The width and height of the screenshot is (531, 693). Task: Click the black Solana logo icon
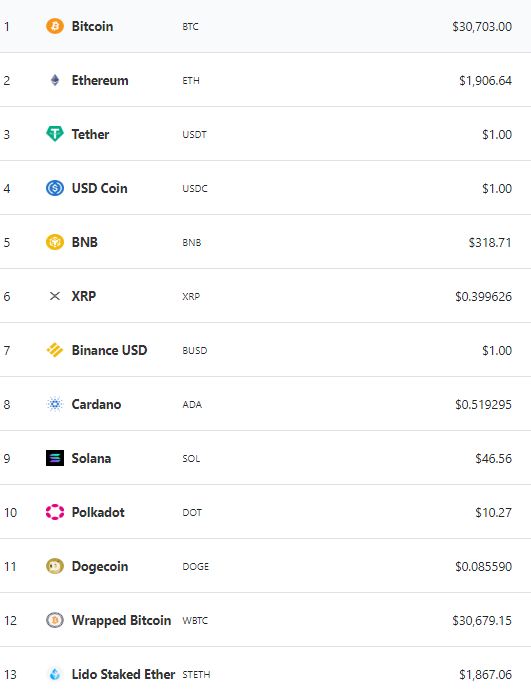55,458
